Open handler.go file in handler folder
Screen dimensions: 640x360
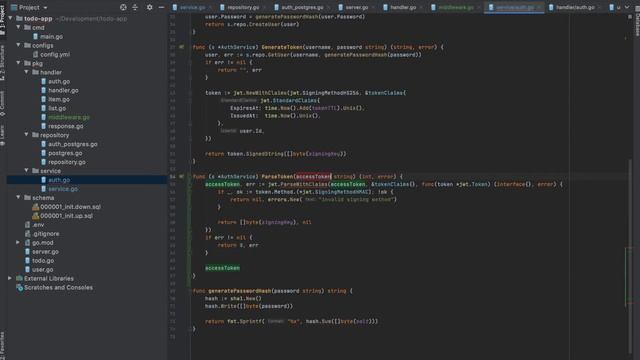click(63, 90)
